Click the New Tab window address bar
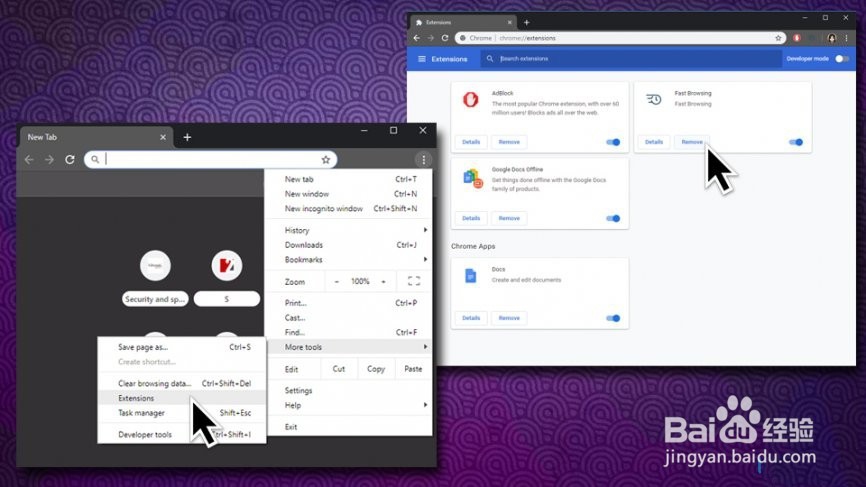866x487 pixels. point(210,160)
